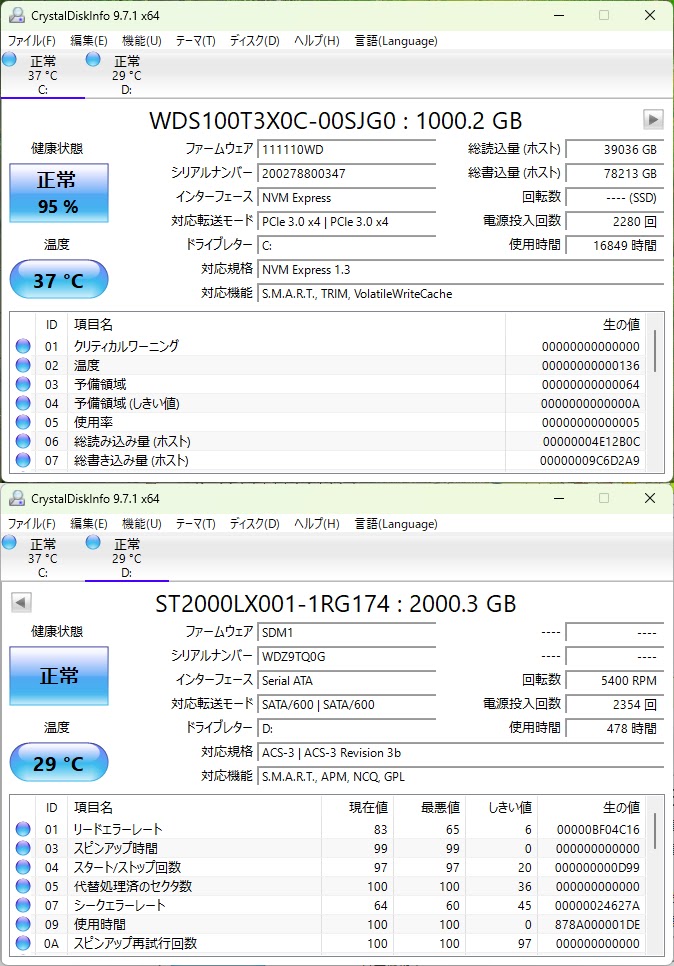
Task: Select D: drive tab in bottom window
Action: point(126,558)
